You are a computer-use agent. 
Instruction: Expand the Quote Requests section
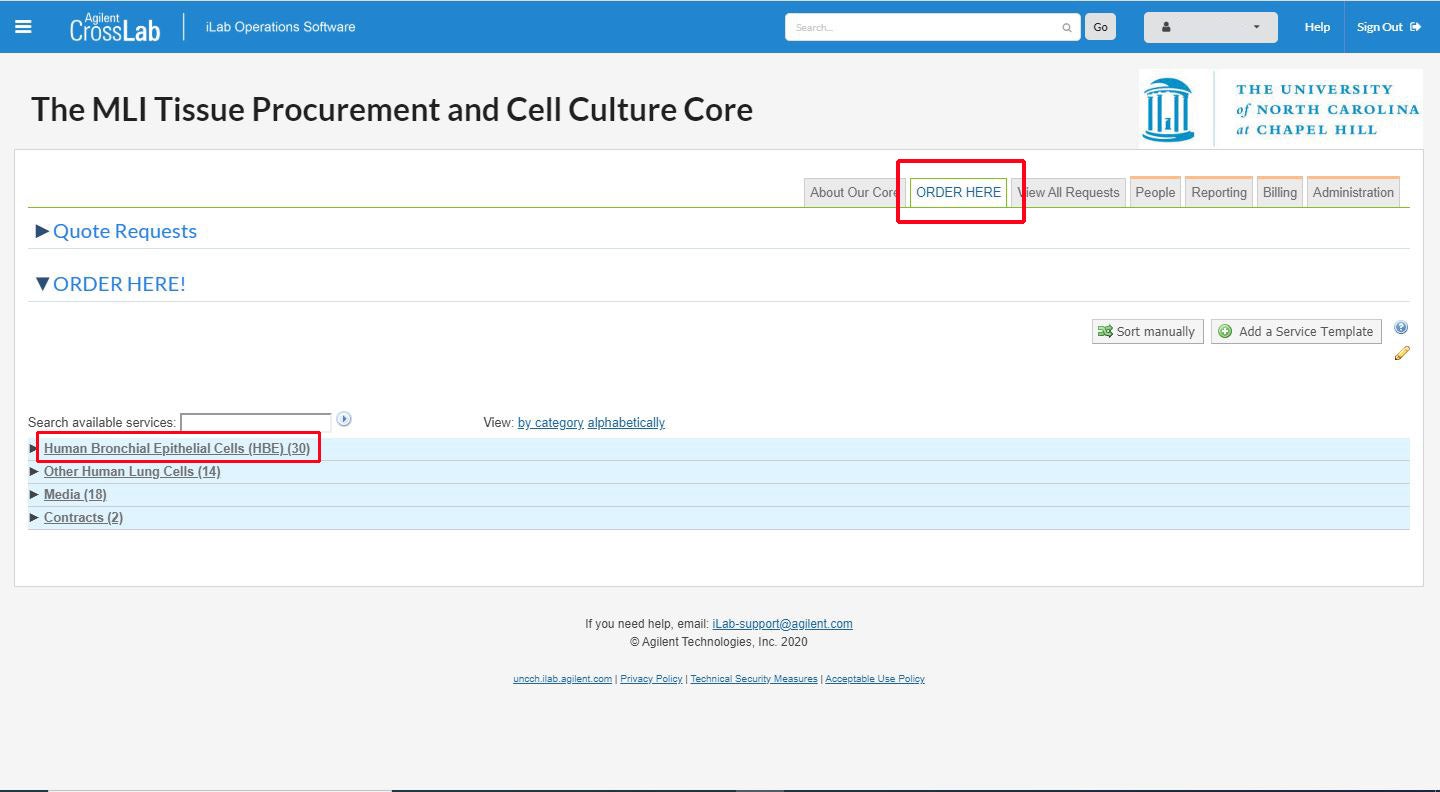click(x=124, y=231)
